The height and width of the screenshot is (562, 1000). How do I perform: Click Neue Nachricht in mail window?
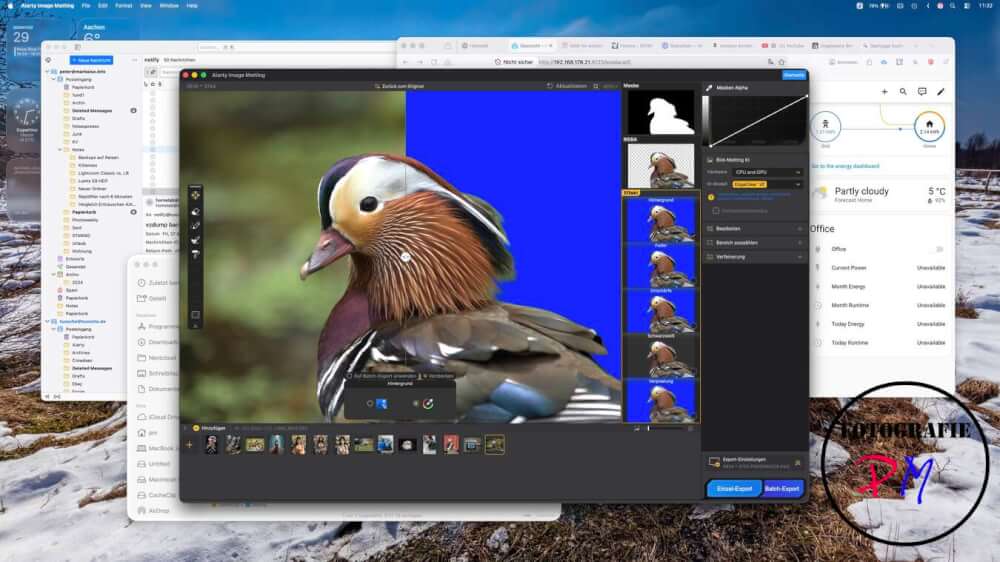(x=91, y=60)
